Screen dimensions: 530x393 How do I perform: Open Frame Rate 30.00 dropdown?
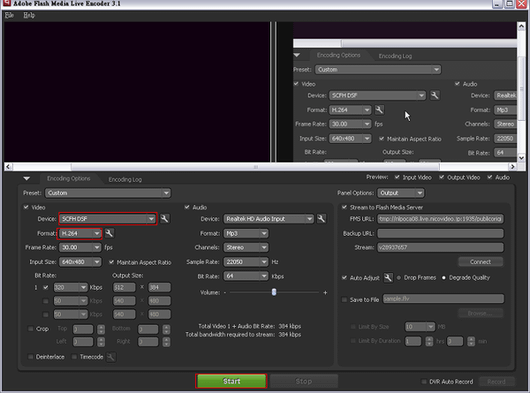(80, 247)
